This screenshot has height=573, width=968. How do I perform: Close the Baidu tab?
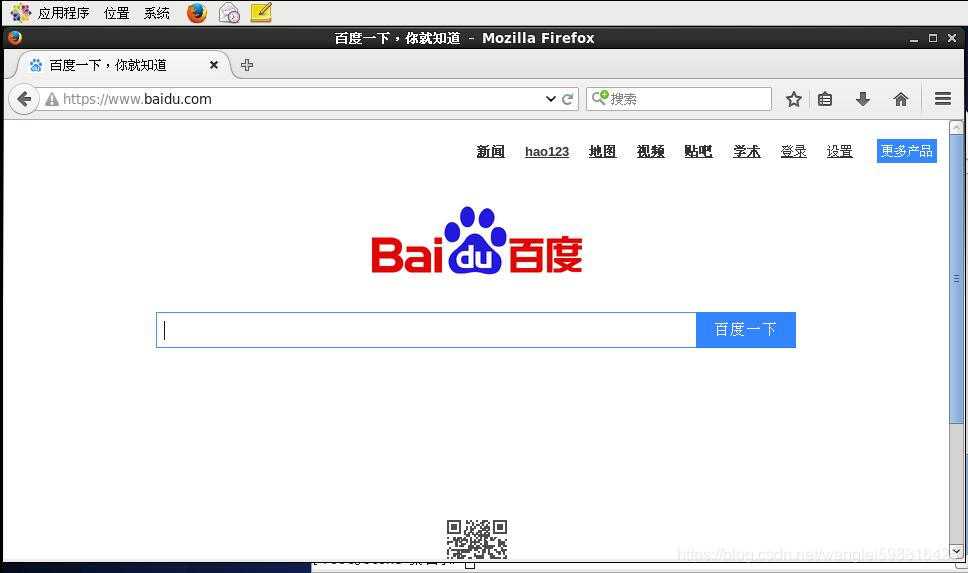point(214,65)
